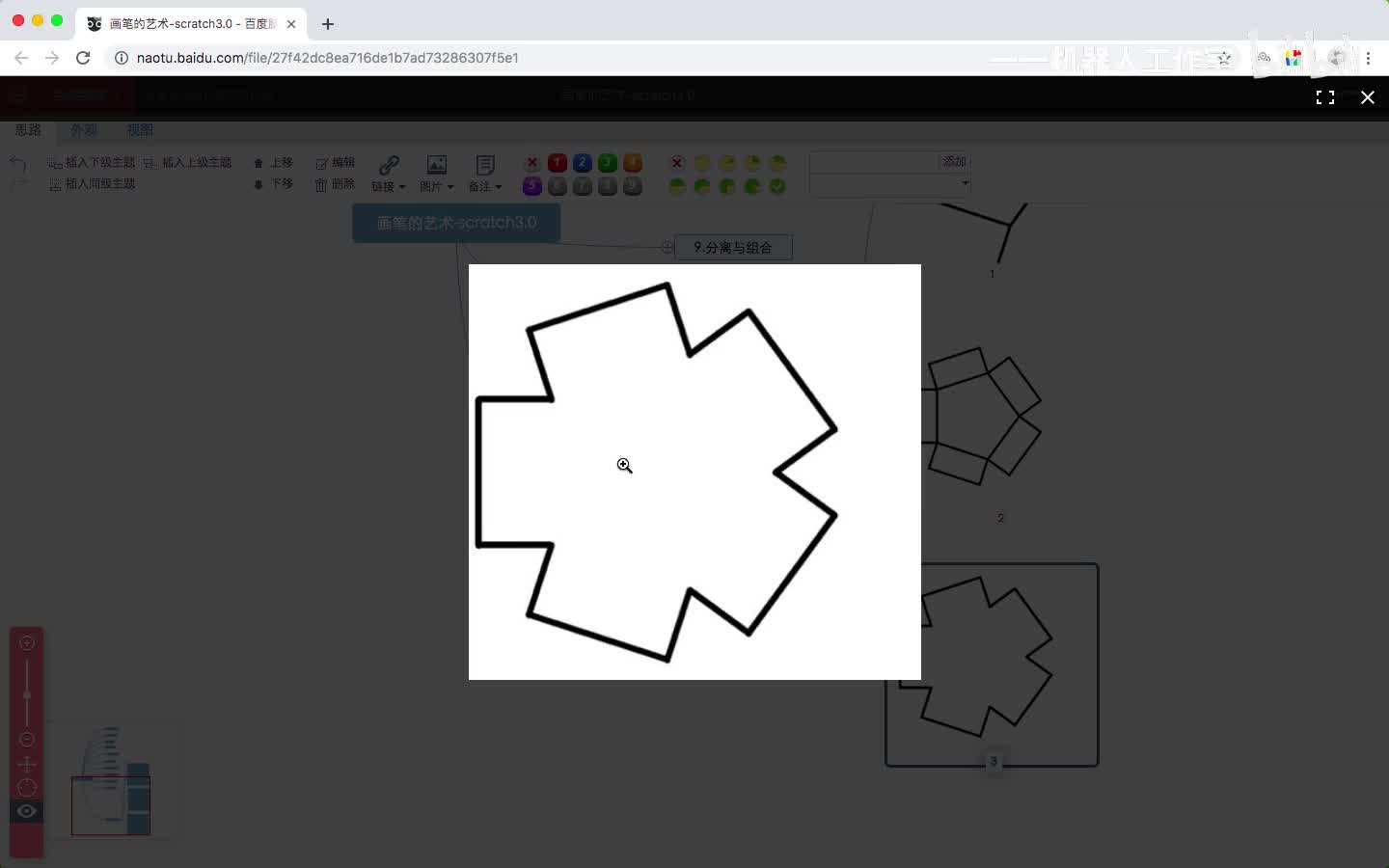Viewport: 1389px width, 868px height.
Task: Remove priority with the red X icon
Action: 532,163
